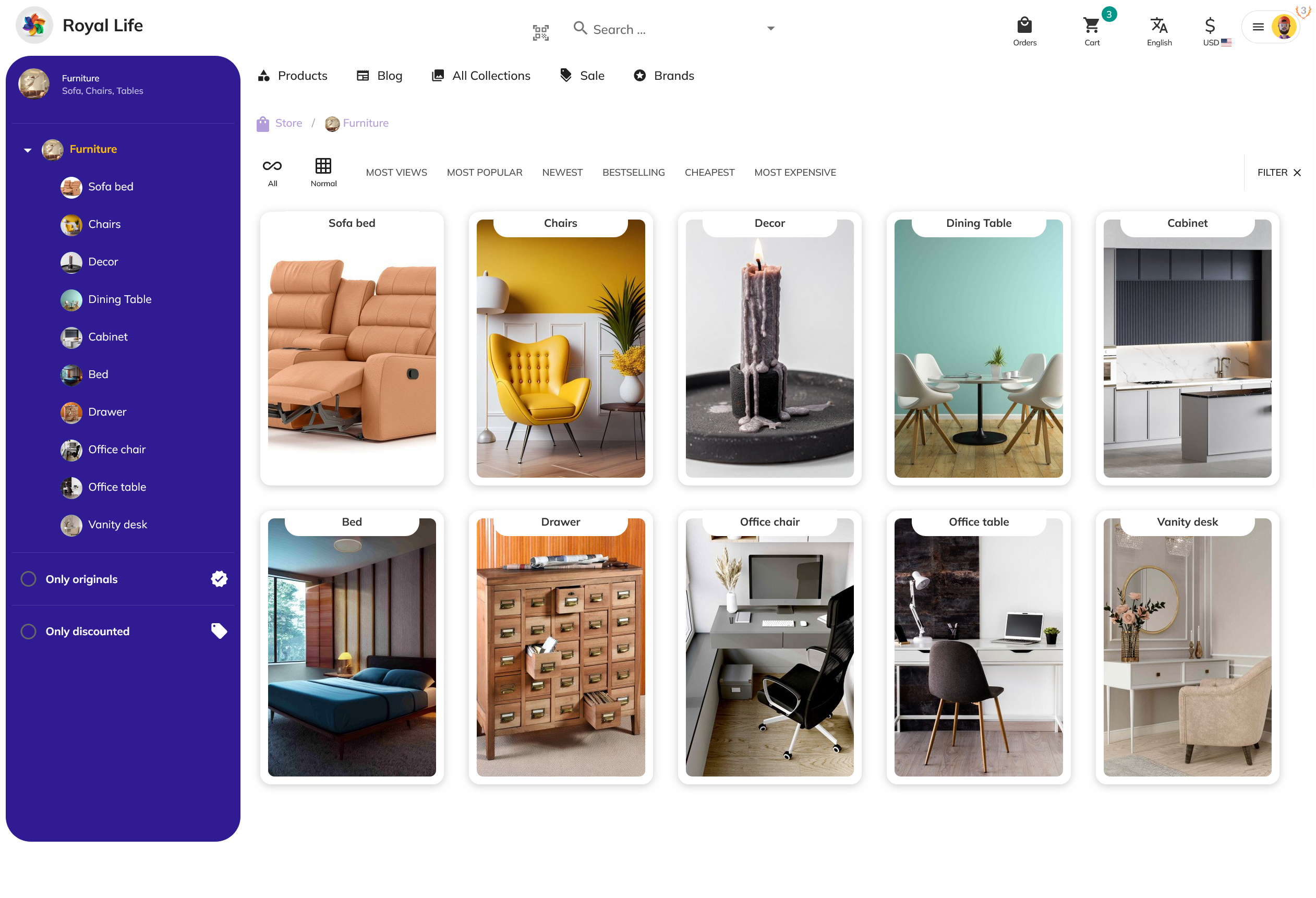Screen dimensions: 1316x898
Task: Toggle the Only originals filter
Action: pos(27,579)
